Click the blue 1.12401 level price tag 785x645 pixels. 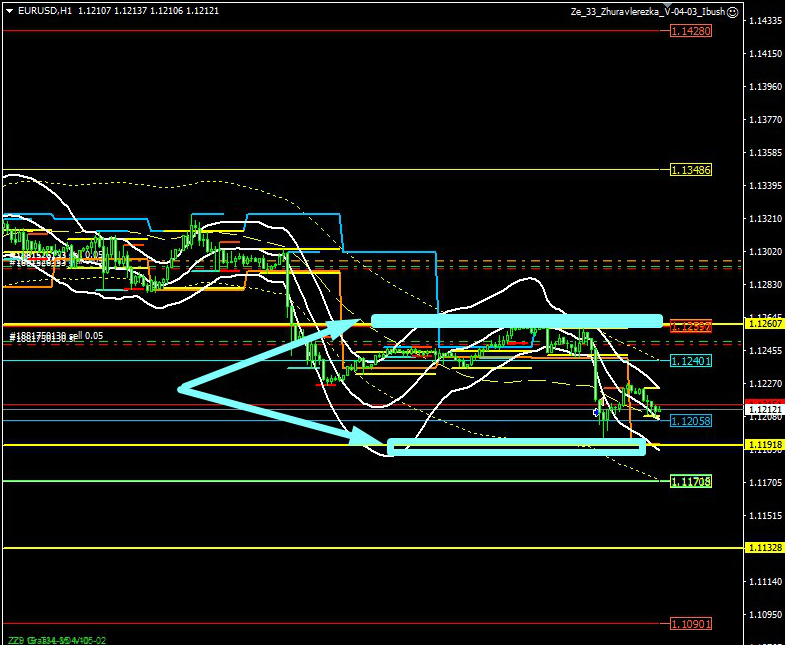[x=691, y=360]
